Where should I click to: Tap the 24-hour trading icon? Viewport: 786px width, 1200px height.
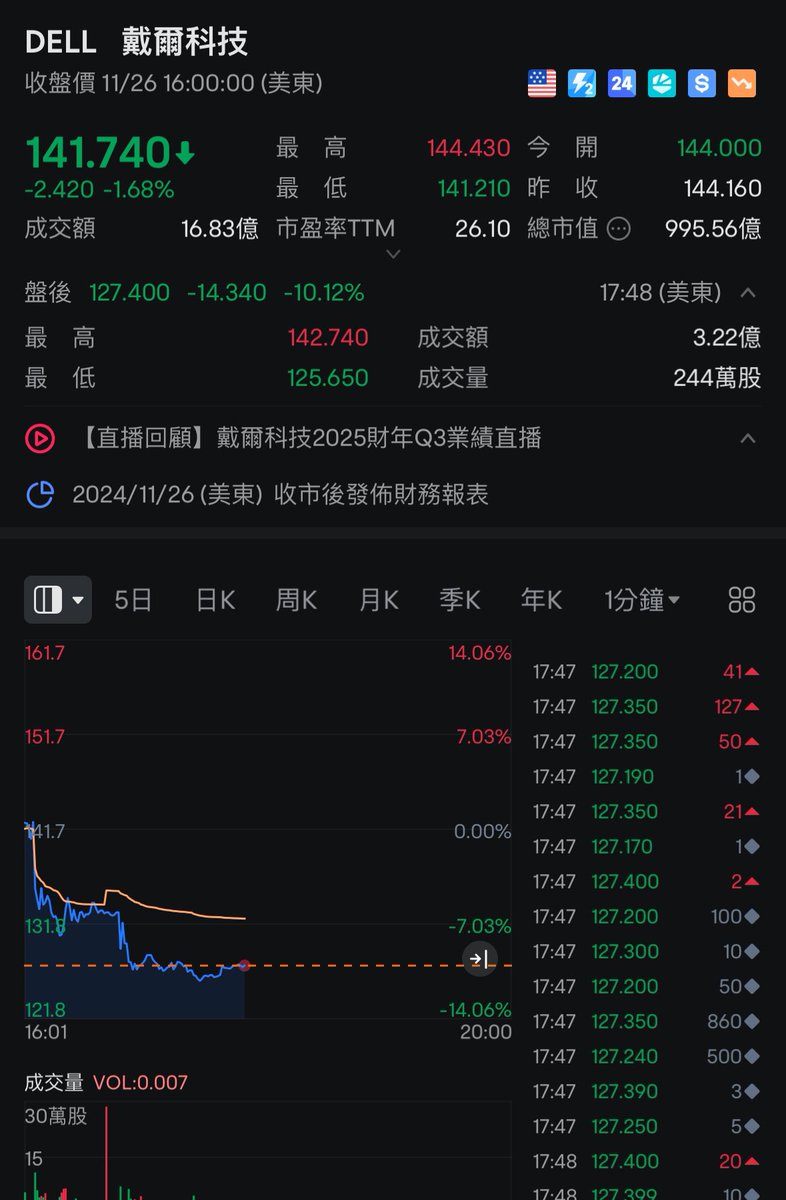(x=622, y=83)
